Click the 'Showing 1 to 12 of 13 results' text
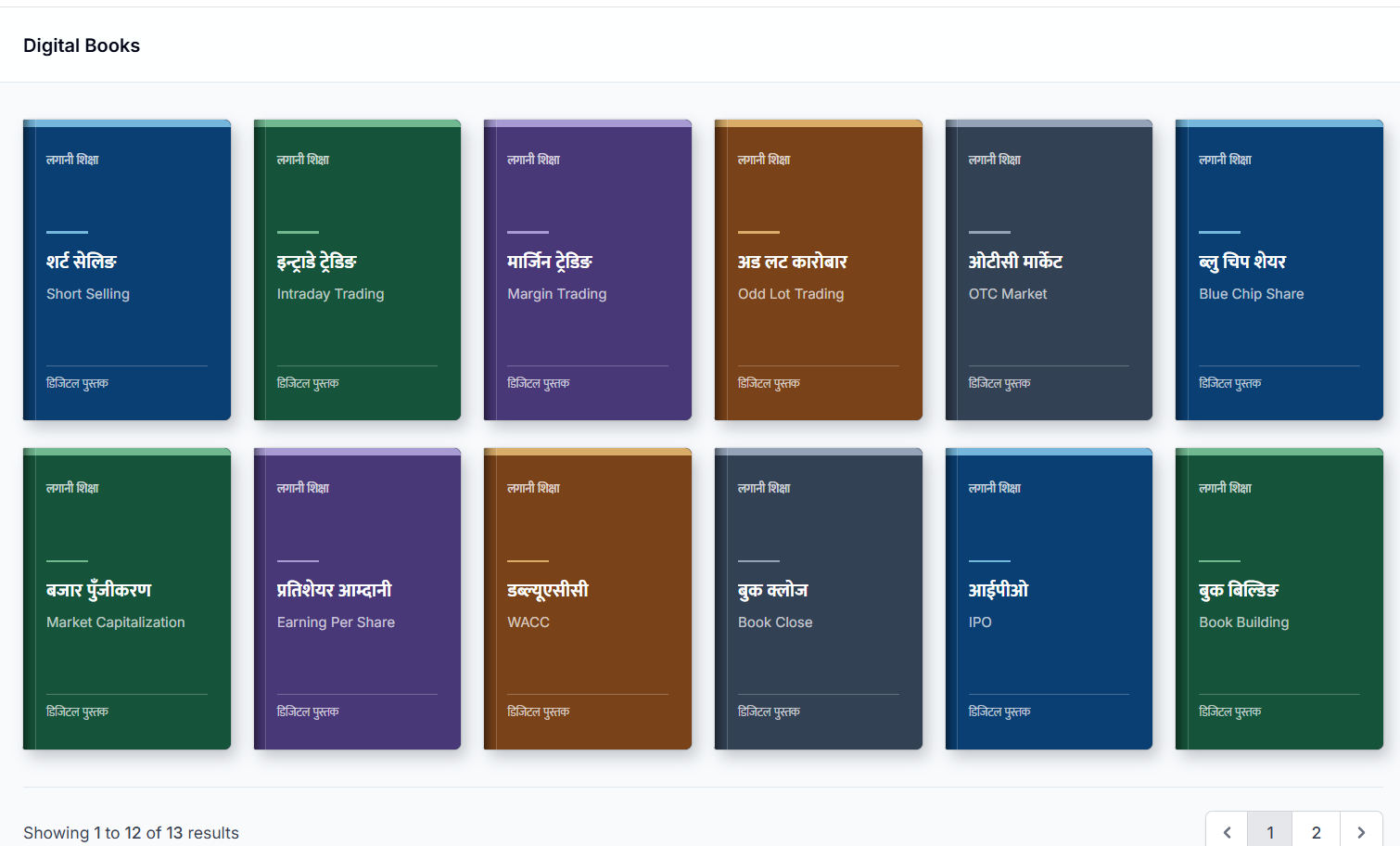The height and width of the screenshot is (846, 1400). click(x=131, y=833)
